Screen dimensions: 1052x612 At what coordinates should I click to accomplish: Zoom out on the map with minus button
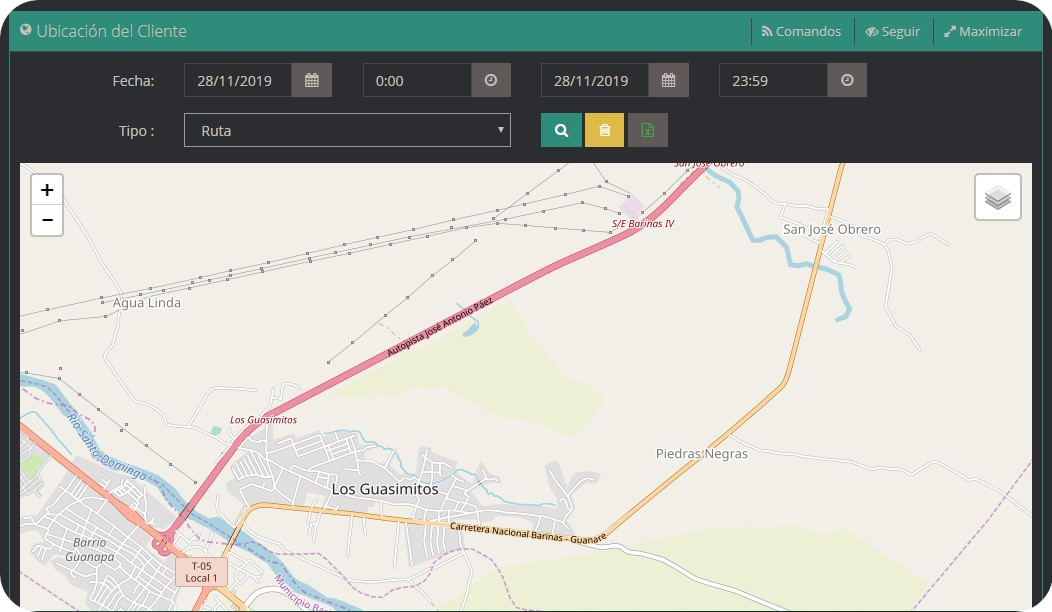coord(47,220)
